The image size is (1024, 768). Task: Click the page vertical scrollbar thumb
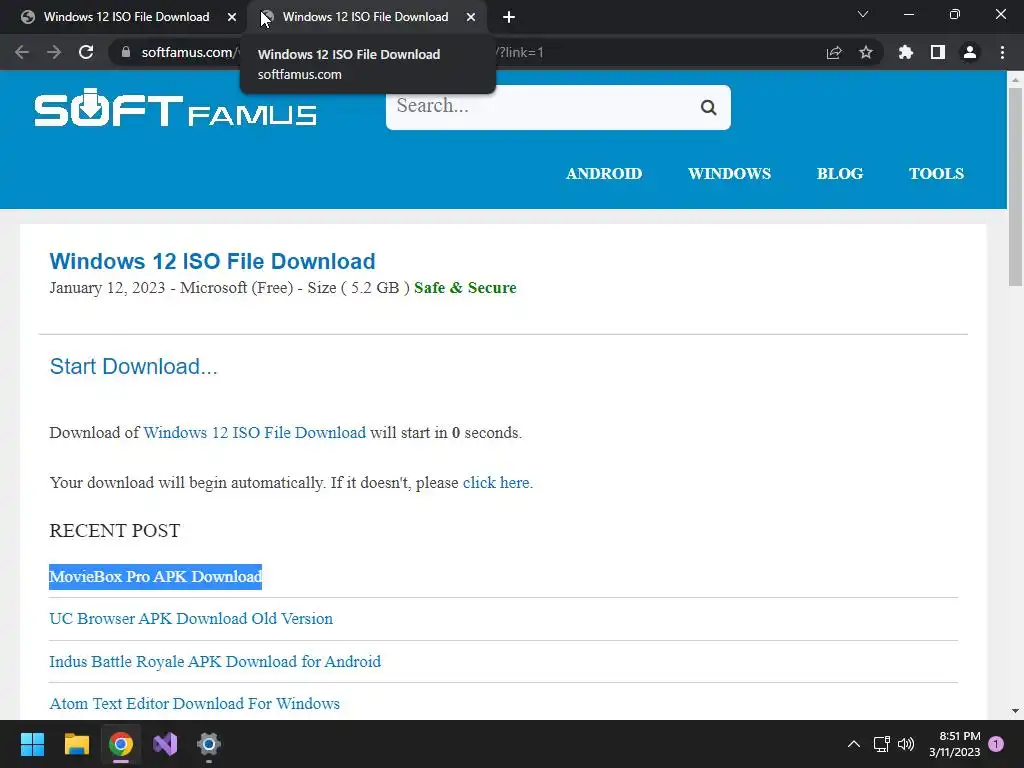[x=1015, y=186]
